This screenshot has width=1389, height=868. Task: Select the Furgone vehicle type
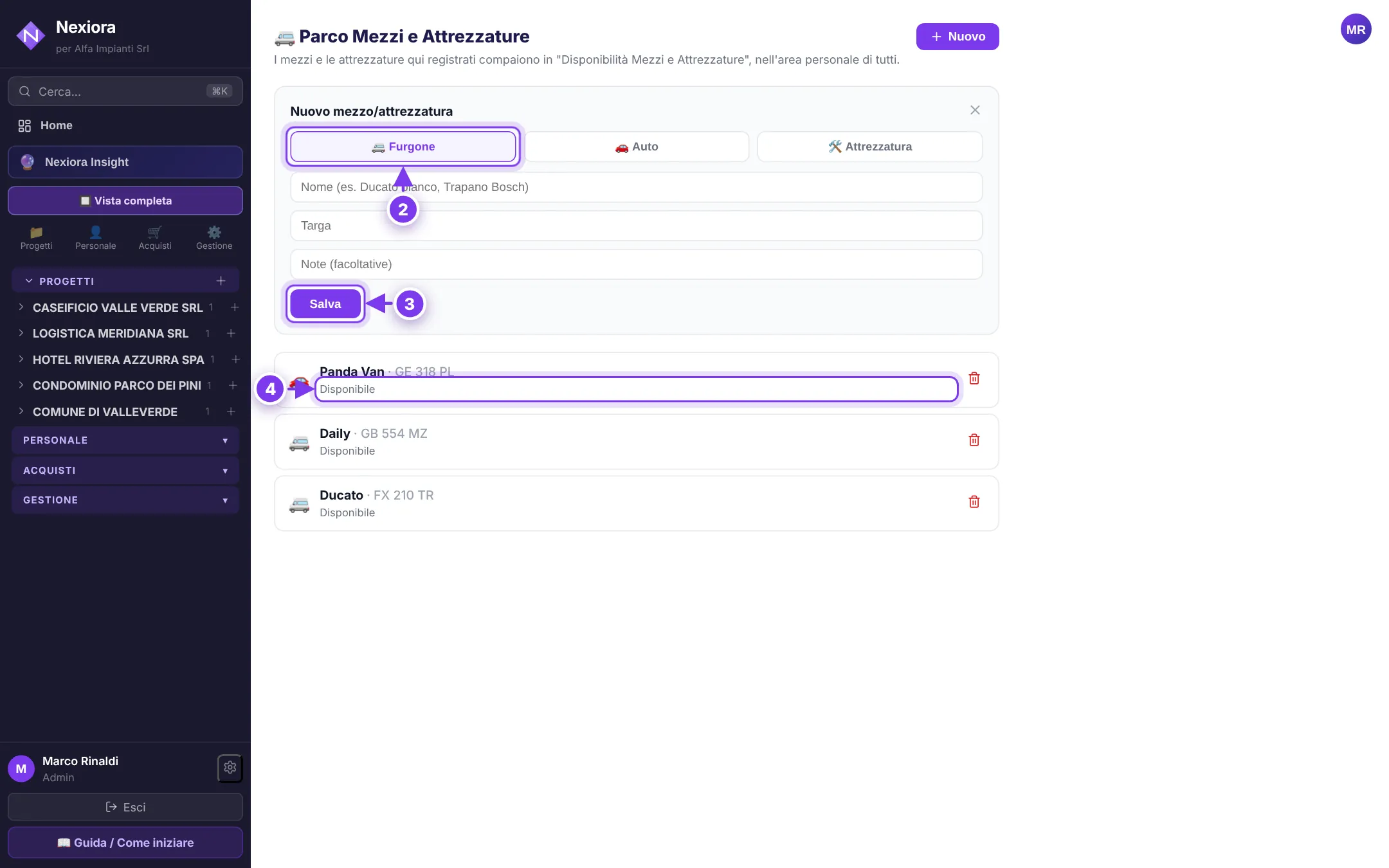pyautogui.click(x=403, y=147)
